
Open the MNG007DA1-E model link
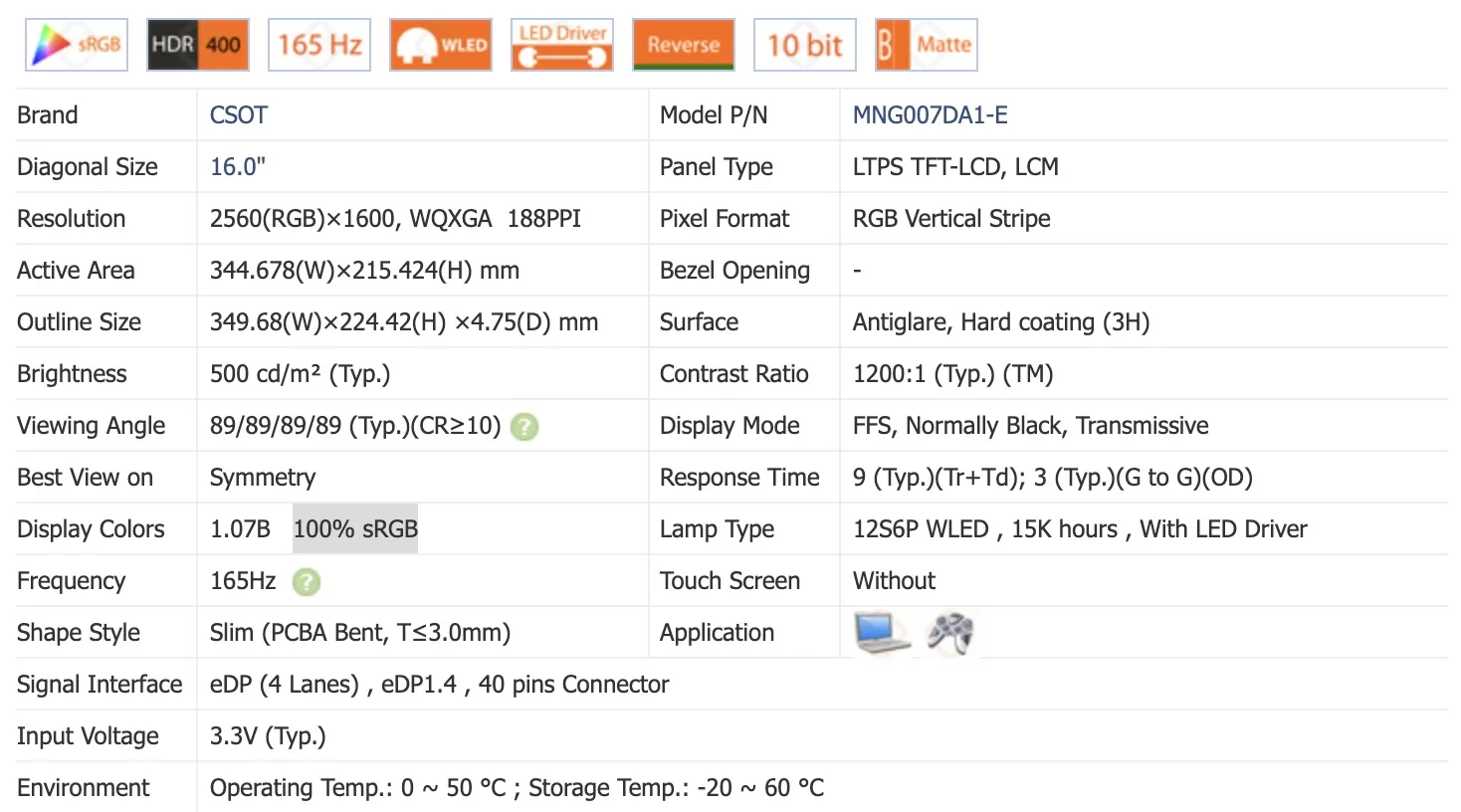(x=931, y=115)
